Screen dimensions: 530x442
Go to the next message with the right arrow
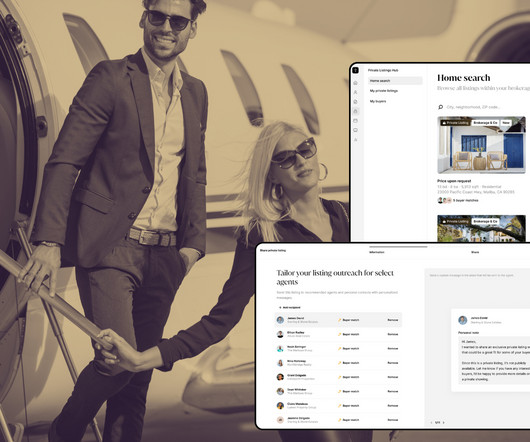[x=444, y=422]
